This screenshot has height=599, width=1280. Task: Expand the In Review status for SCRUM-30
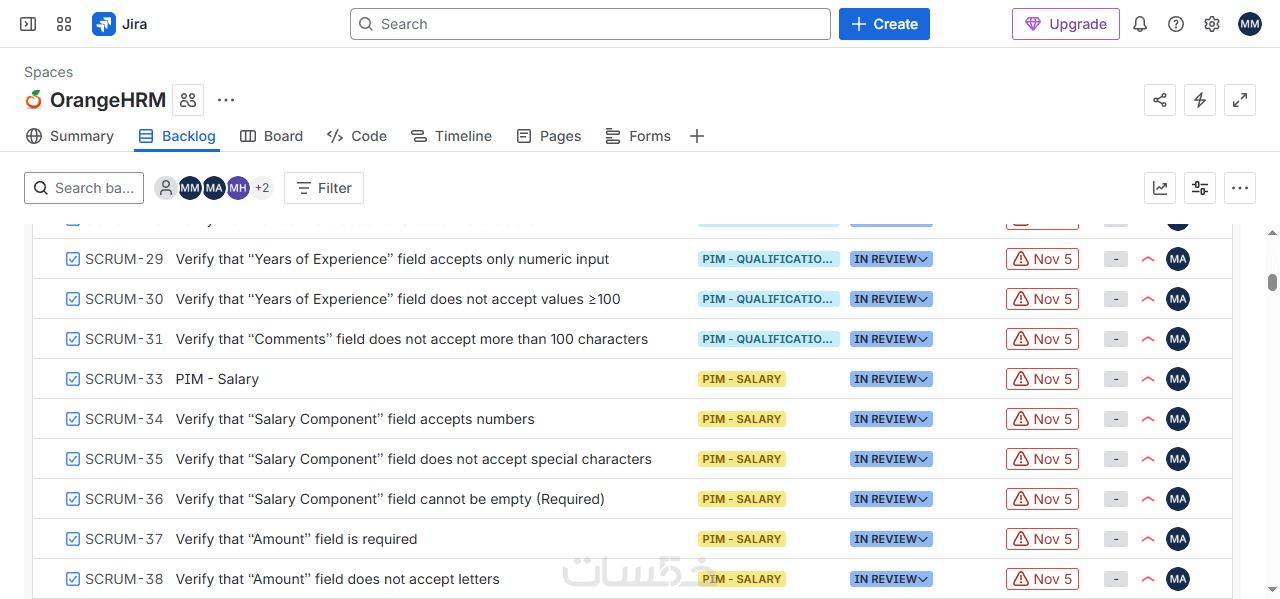tap(891, 299)
